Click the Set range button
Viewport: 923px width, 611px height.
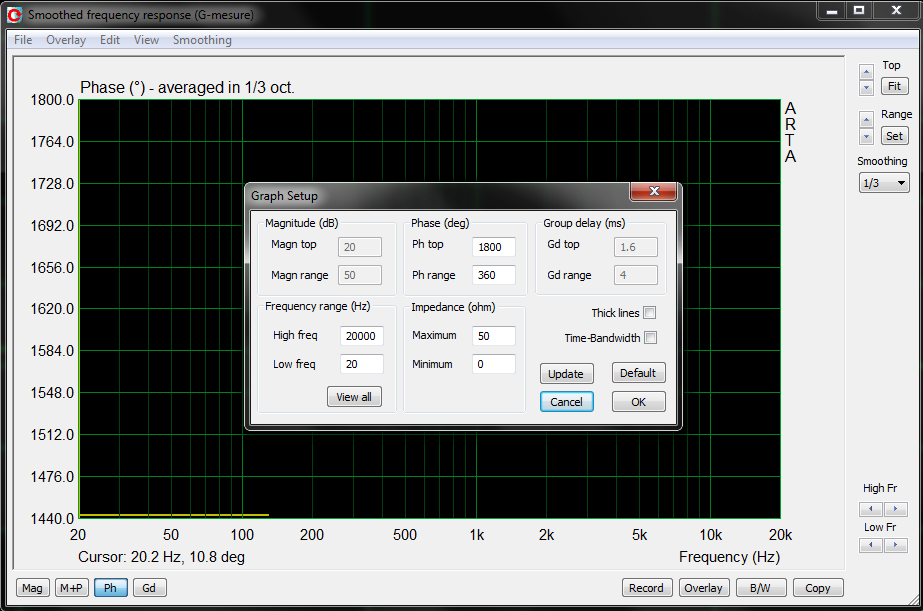pyautogui.click(x=894, y=136)
